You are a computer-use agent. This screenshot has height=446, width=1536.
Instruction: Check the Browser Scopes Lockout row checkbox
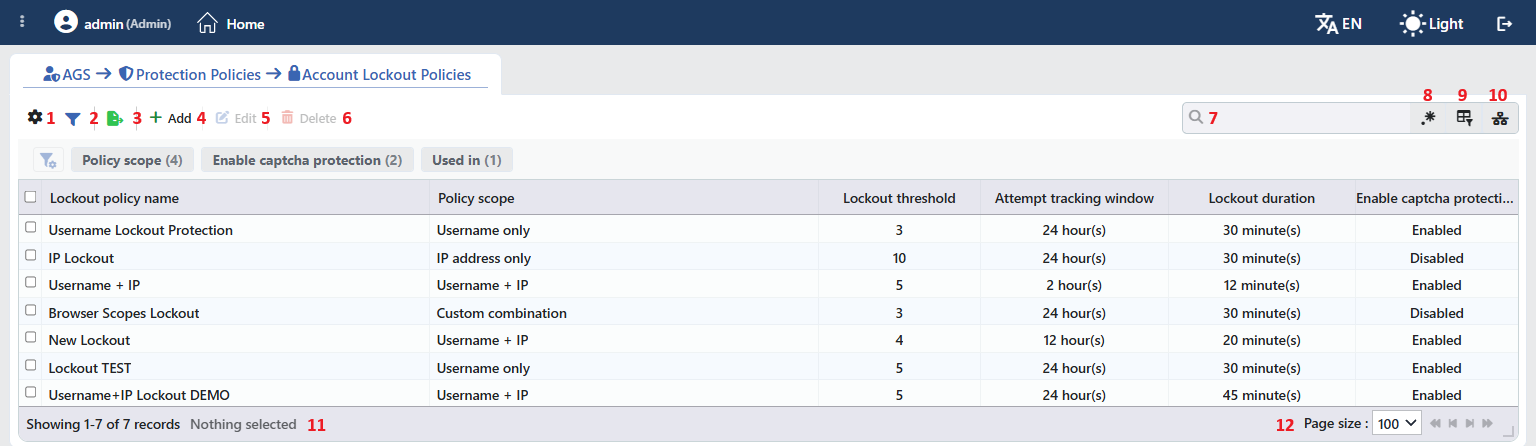click(31, 311)
